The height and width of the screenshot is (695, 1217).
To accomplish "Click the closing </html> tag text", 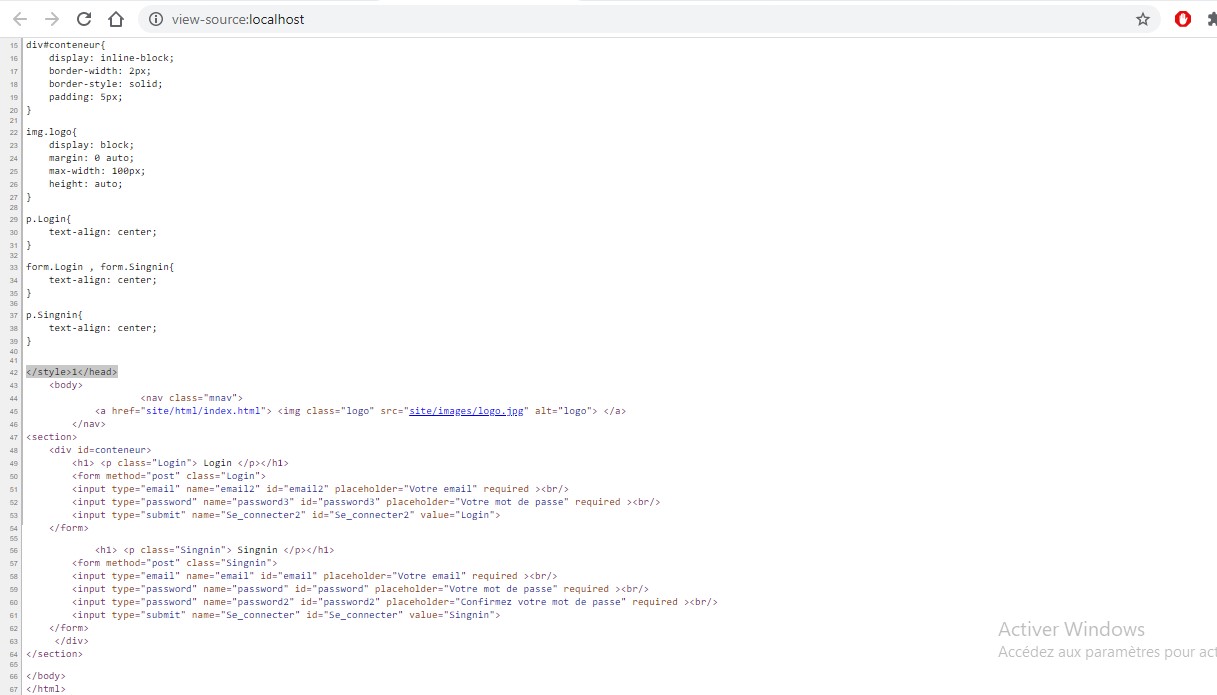I will (46, 688).
